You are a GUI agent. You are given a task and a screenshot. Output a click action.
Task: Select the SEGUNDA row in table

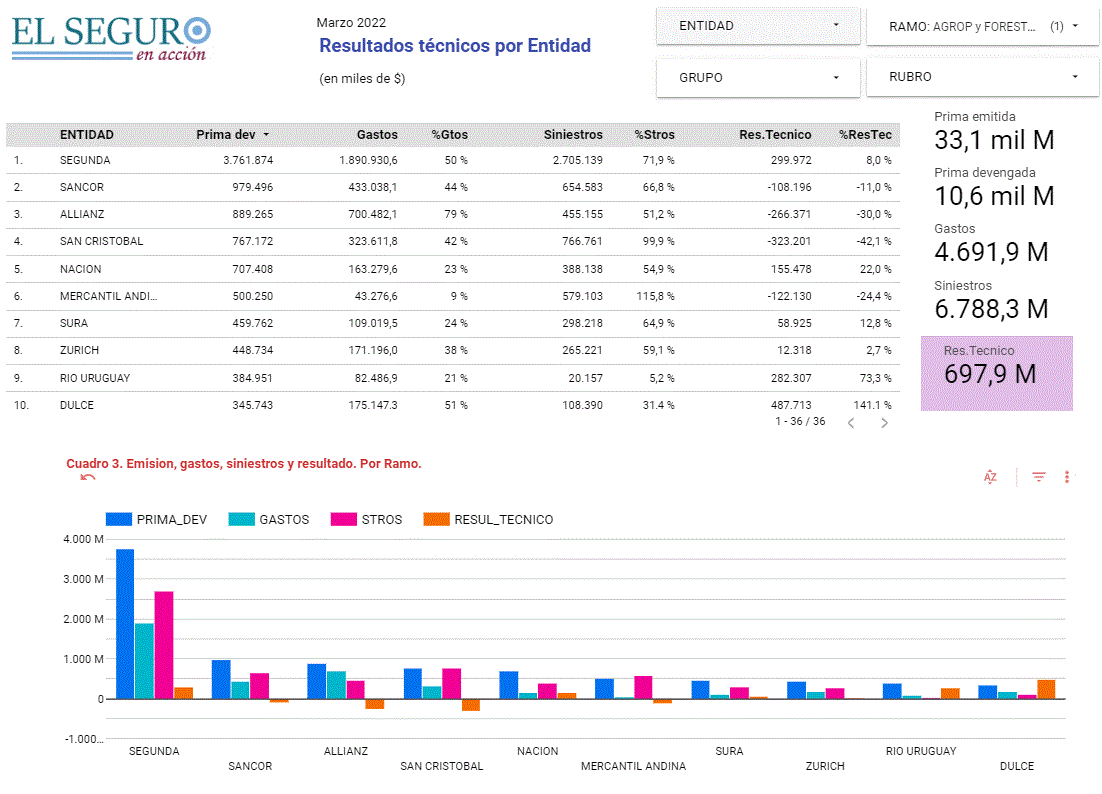point(85,160)
